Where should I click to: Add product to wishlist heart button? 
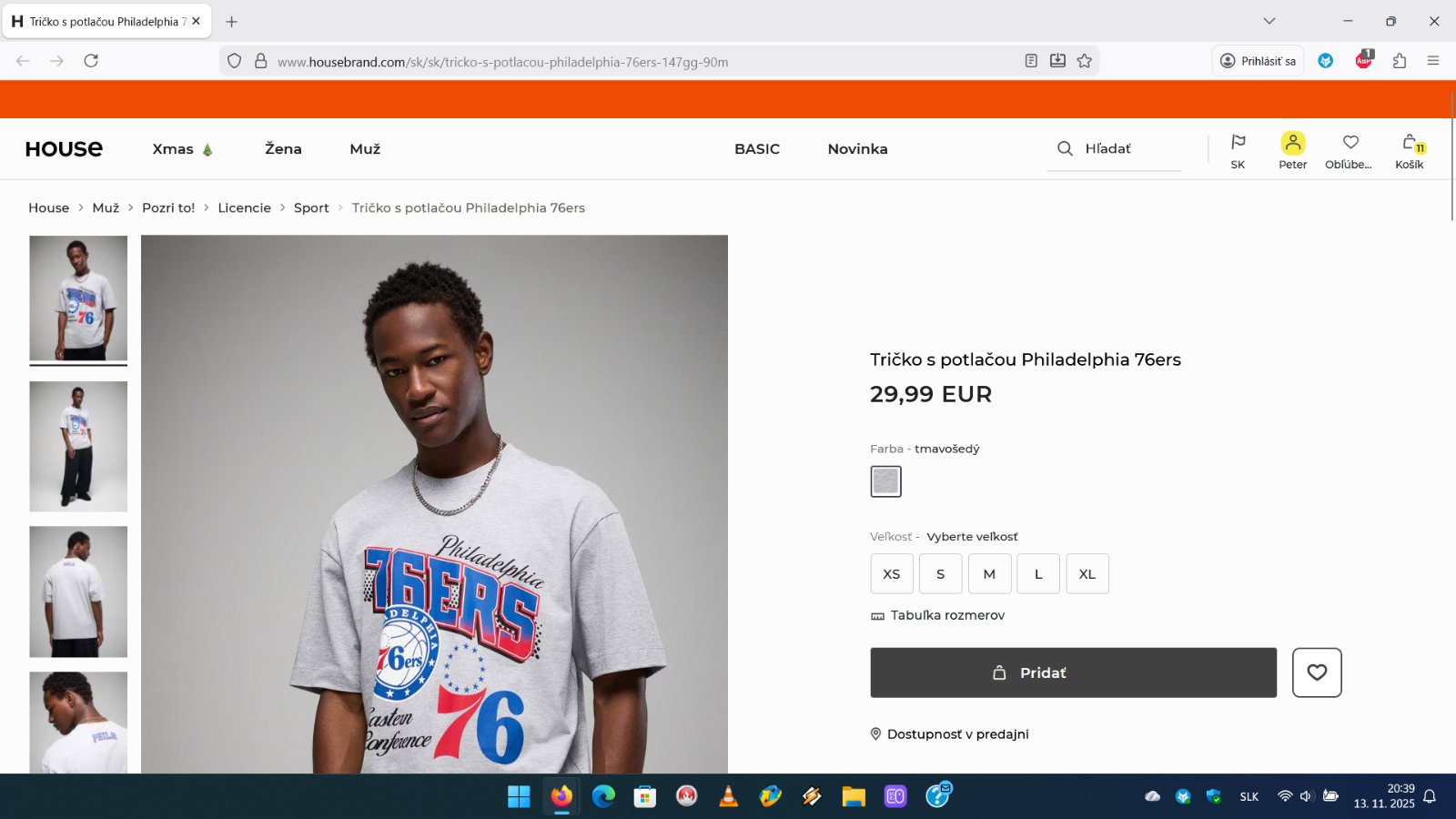click(x=1317, y=672)
